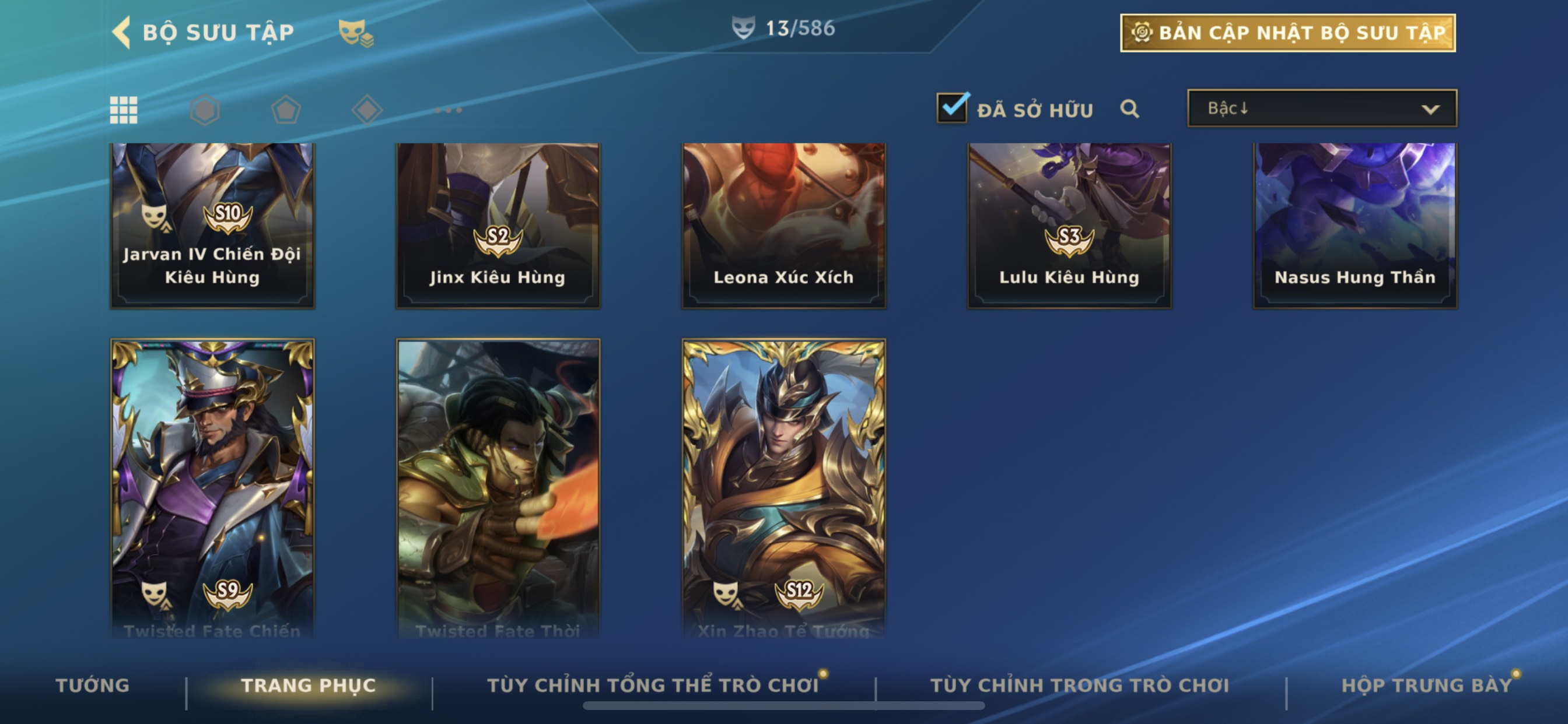Select the Jinx Kiêu Hùng skin card

click(498, 226)
